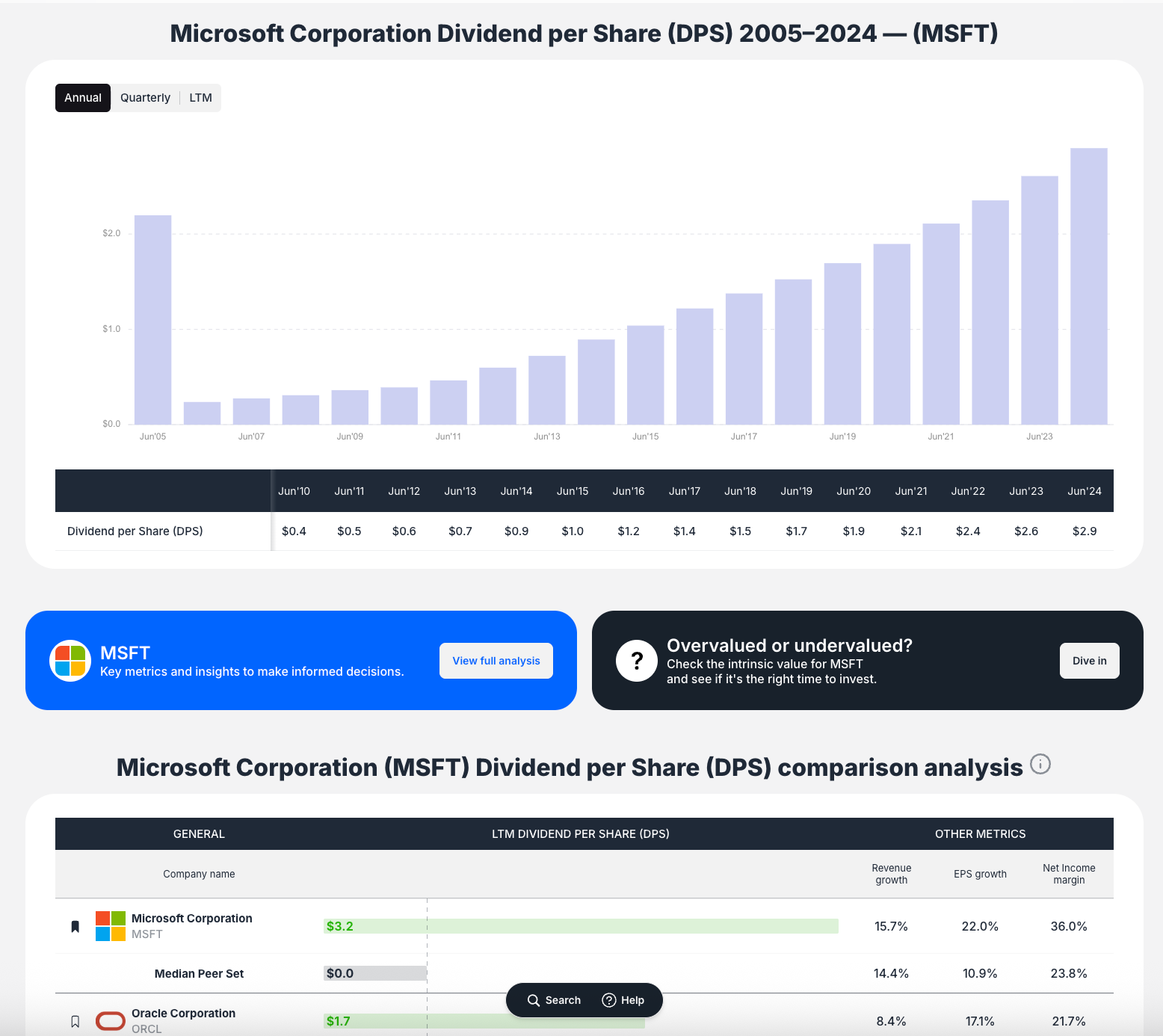The image size is (1163, 1036).
Task: Click the tallest Jun'24 bar in the chart
Action: 1089,286
